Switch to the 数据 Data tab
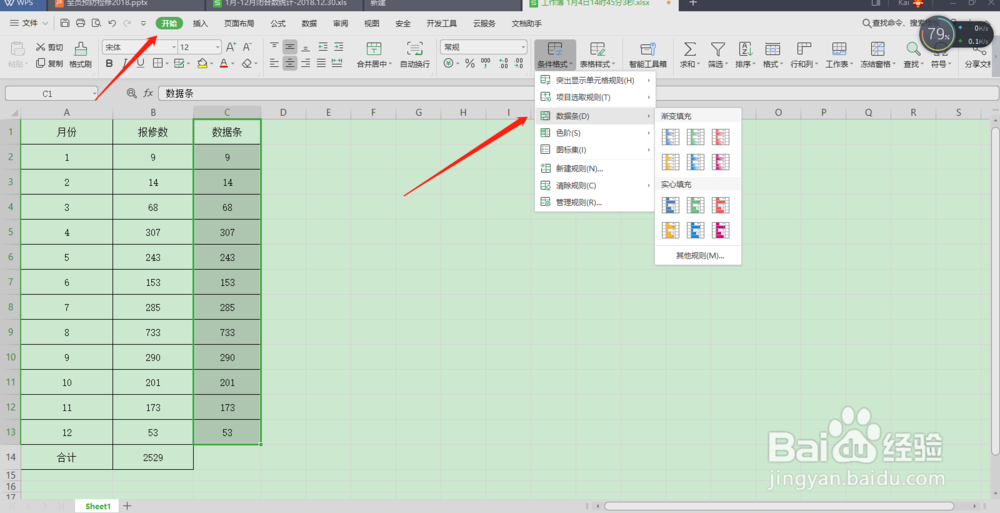The height and width of the screenshot is (513, 1000). click(x=309, y=24)
